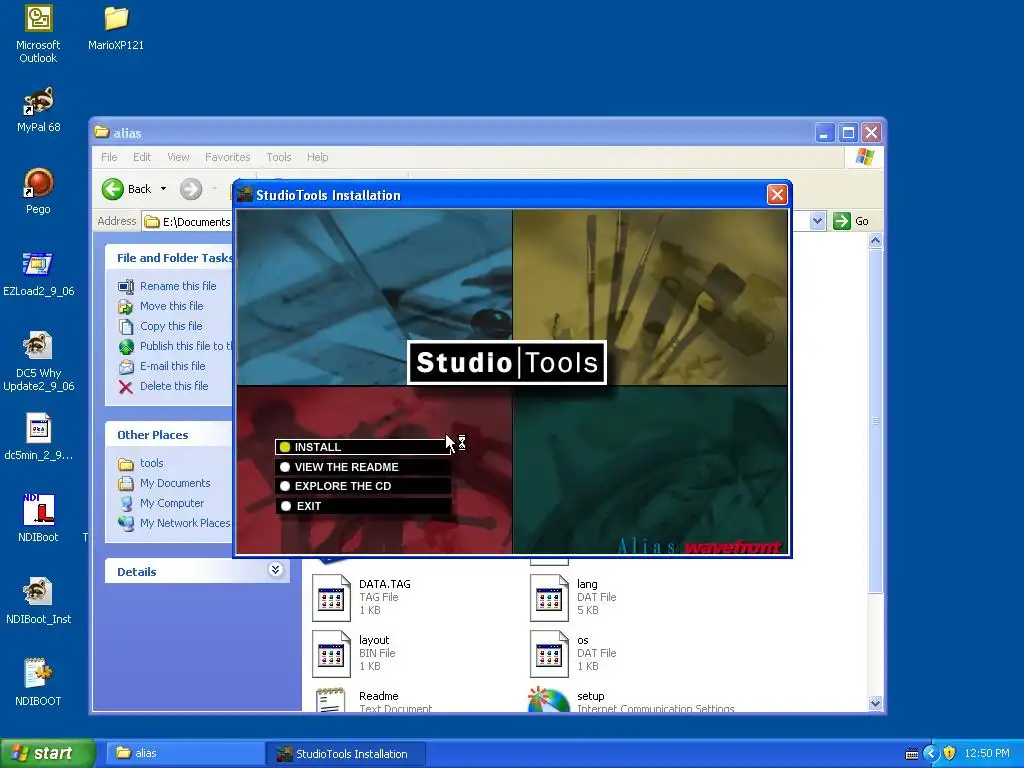
Task: Collapse the Other Places panel header
Action: (x=168, y=434)
